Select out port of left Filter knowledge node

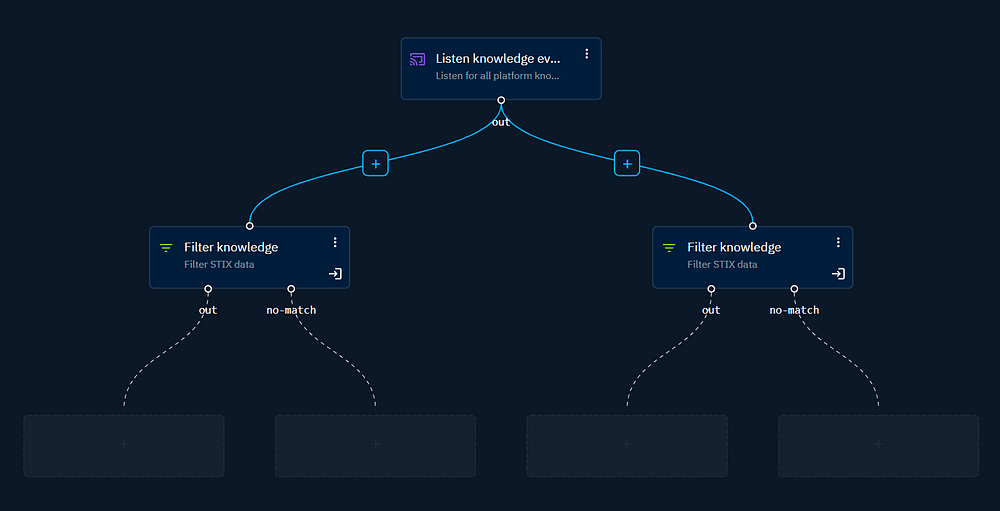tap(208, 289)
